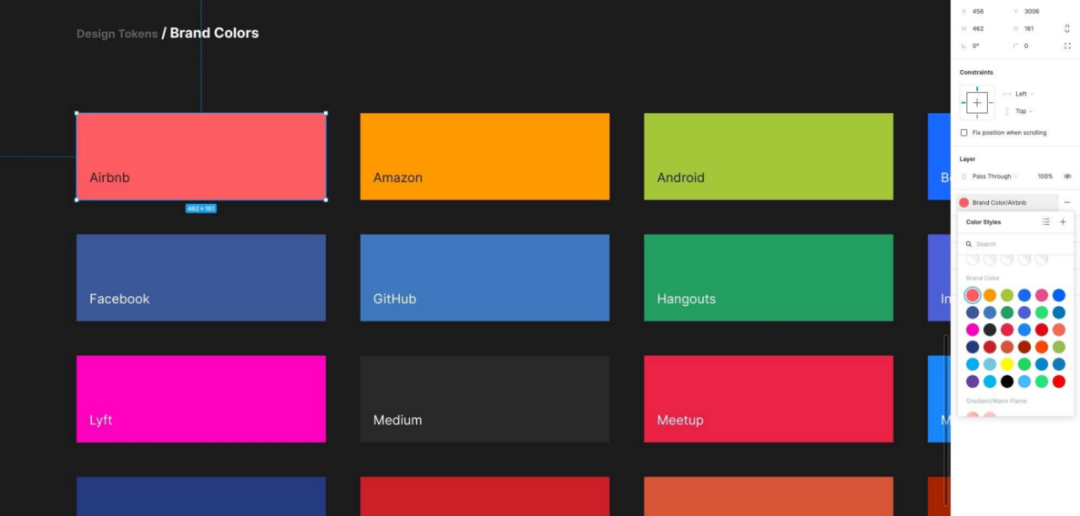Detach the Brand Color/Airbnb style with minus icon
1080x516 pixels.
pos(1067,203)
